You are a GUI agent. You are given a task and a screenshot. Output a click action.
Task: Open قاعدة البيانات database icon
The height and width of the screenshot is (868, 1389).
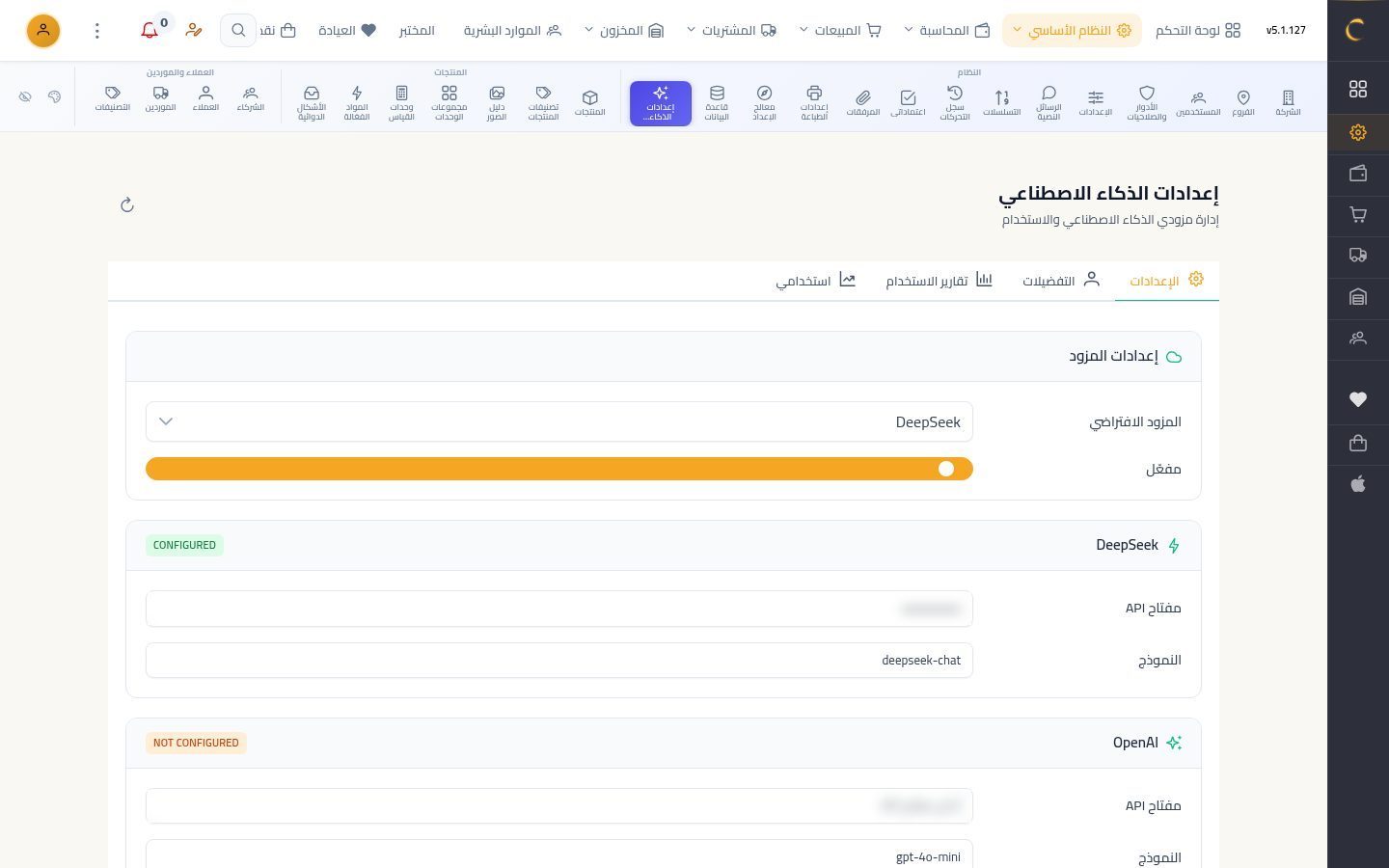pos(717,103)
